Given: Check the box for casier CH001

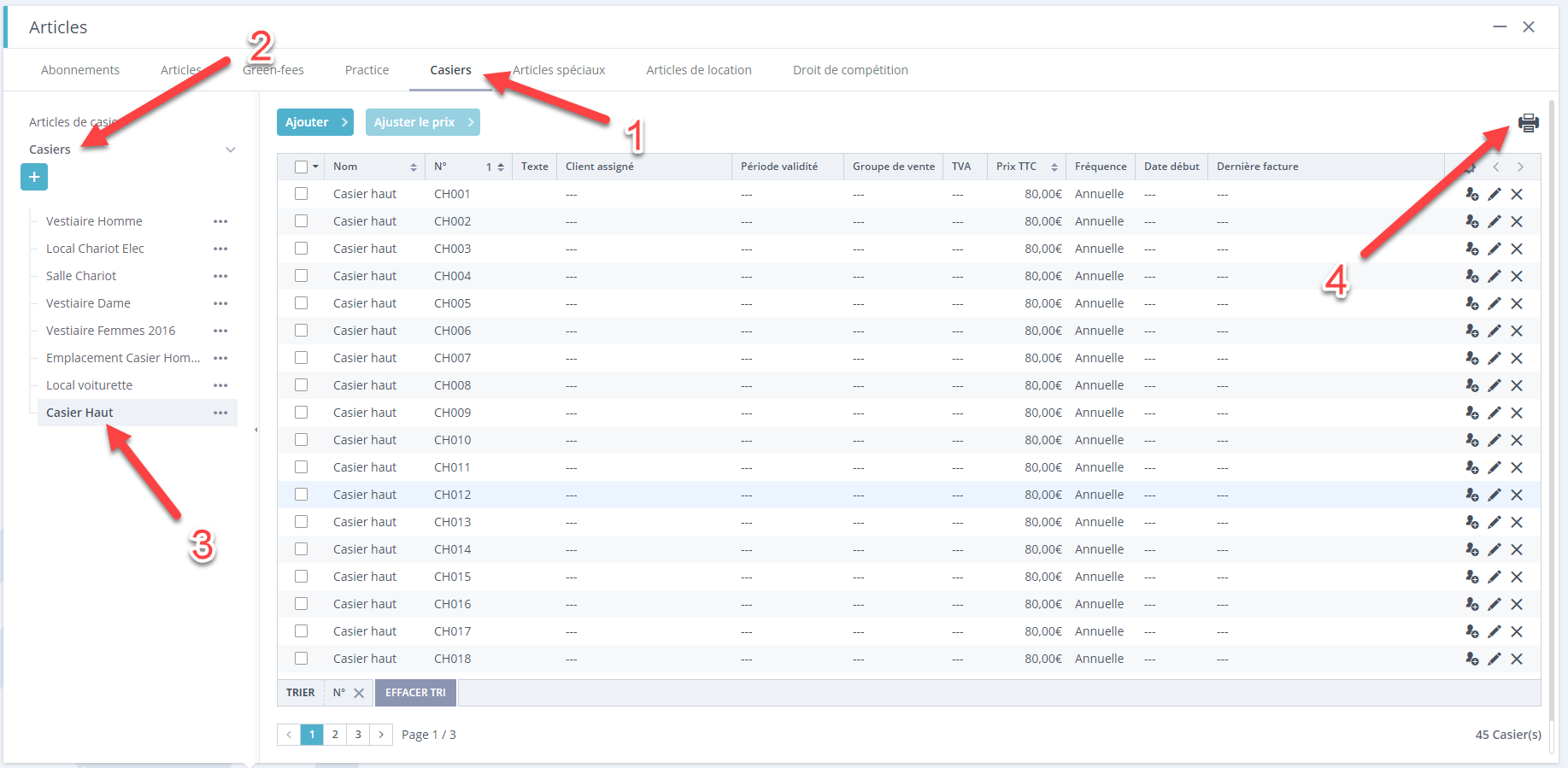Looking at the screenshot, I should pos(301,194).
